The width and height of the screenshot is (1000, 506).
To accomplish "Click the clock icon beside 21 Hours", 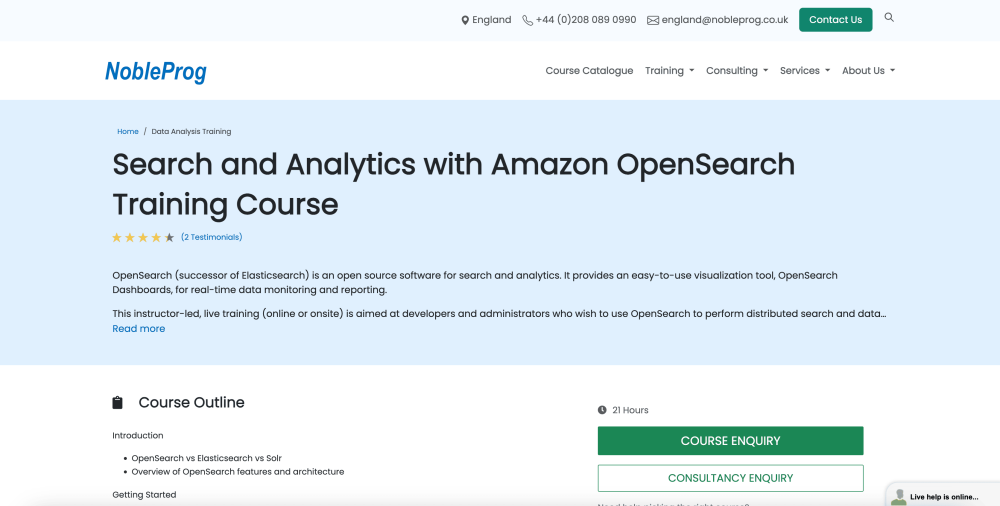I will 602,410.
